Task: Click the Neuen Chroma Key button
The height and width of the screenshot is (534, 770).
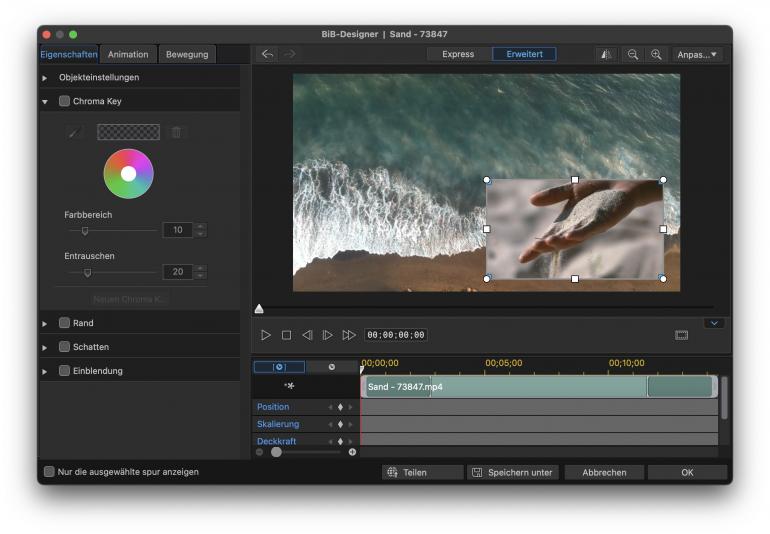Action: pos(130,299)
